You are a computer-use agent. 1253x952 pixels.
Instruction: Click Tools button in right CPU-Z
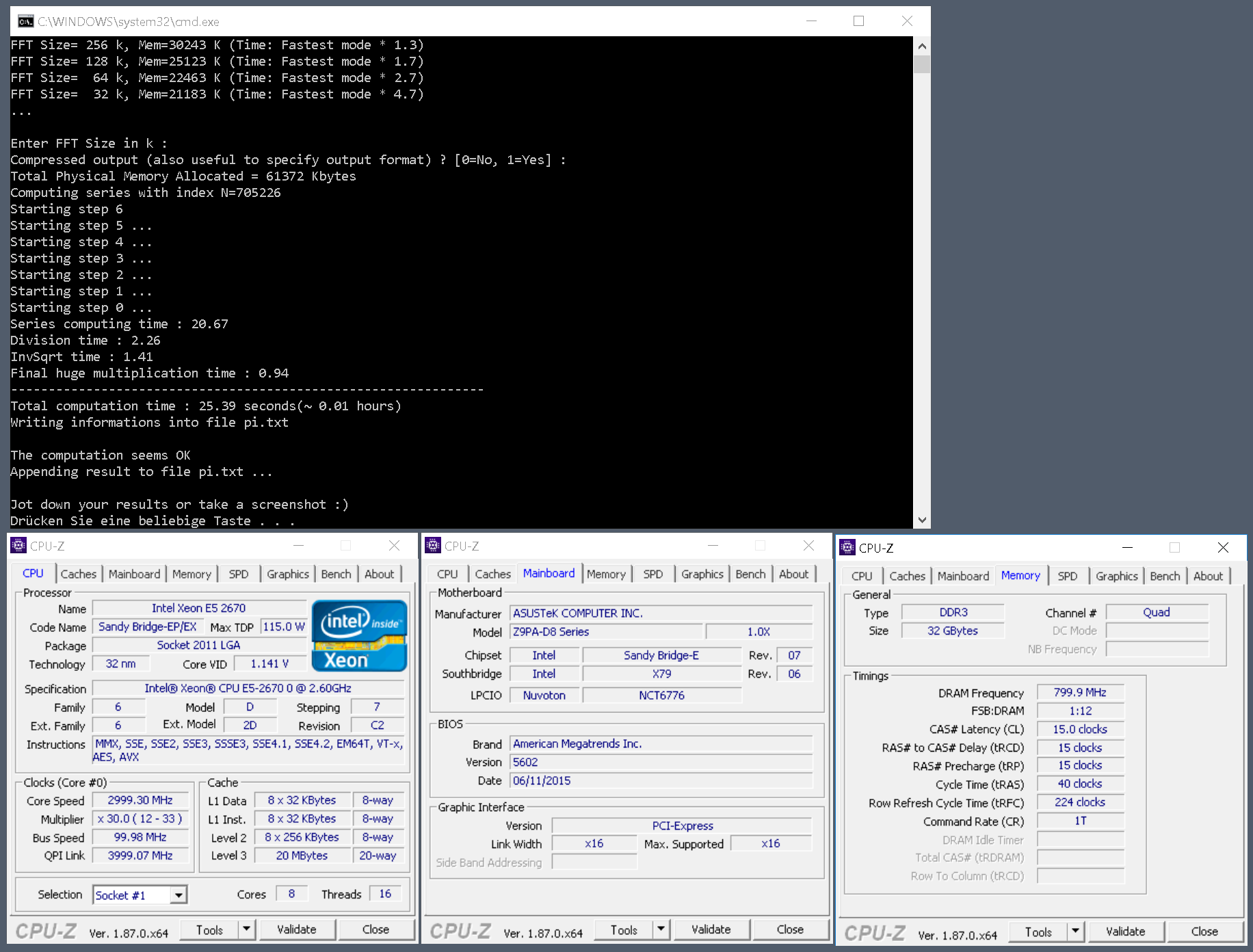1038,931
